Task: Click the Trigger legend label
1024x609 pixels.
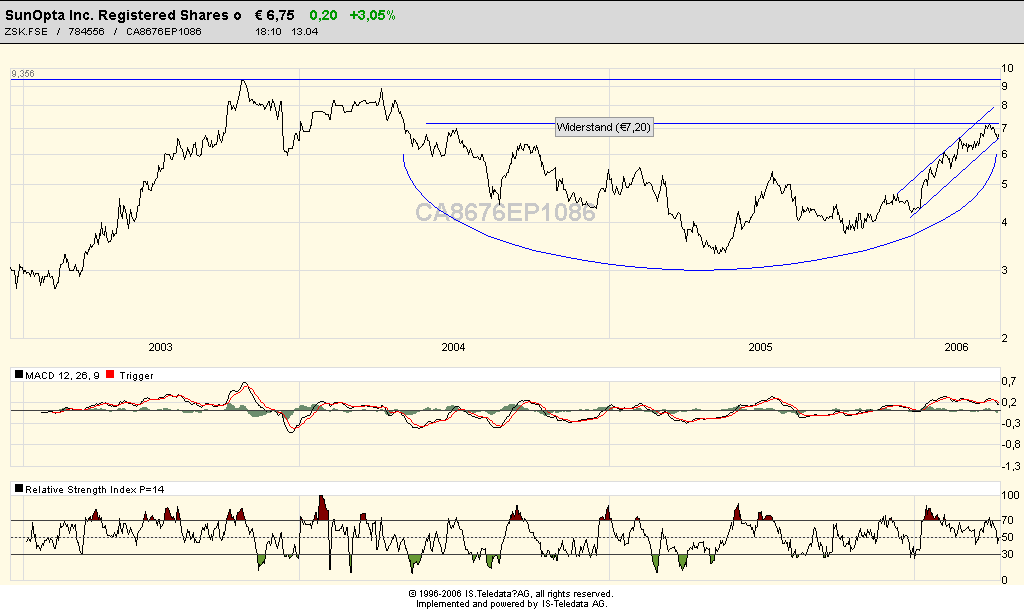Action: point(136,375)
